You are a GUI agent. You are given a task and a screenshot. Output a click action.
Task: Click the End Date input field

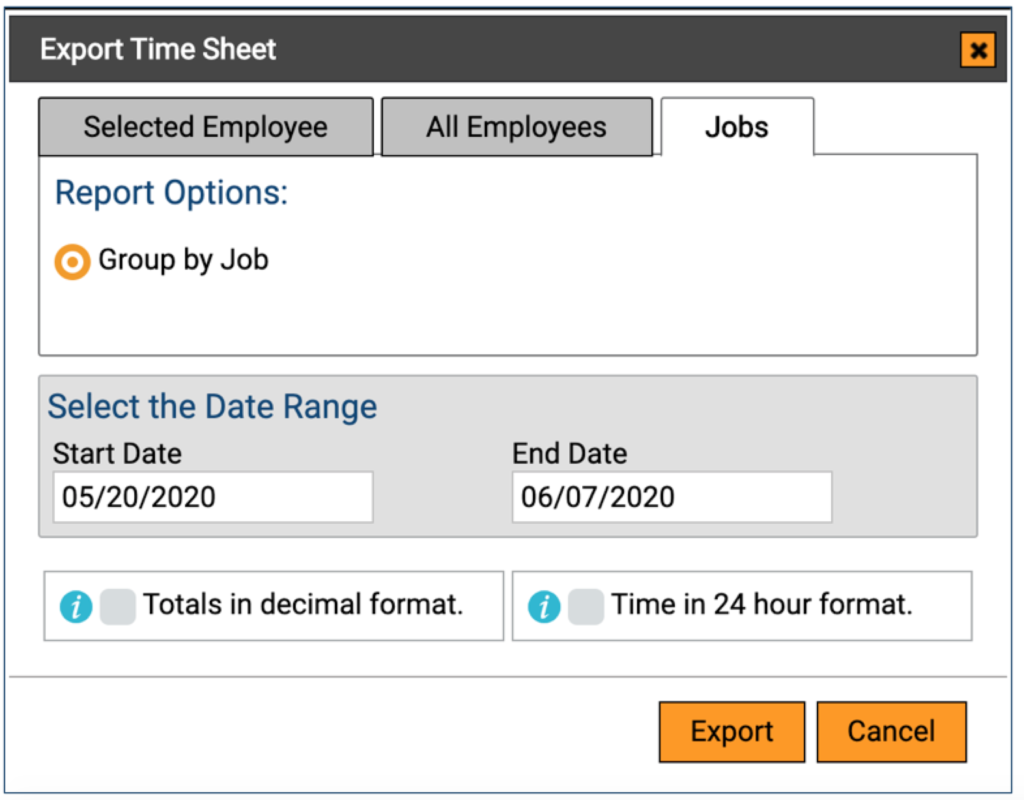point(671,497)
